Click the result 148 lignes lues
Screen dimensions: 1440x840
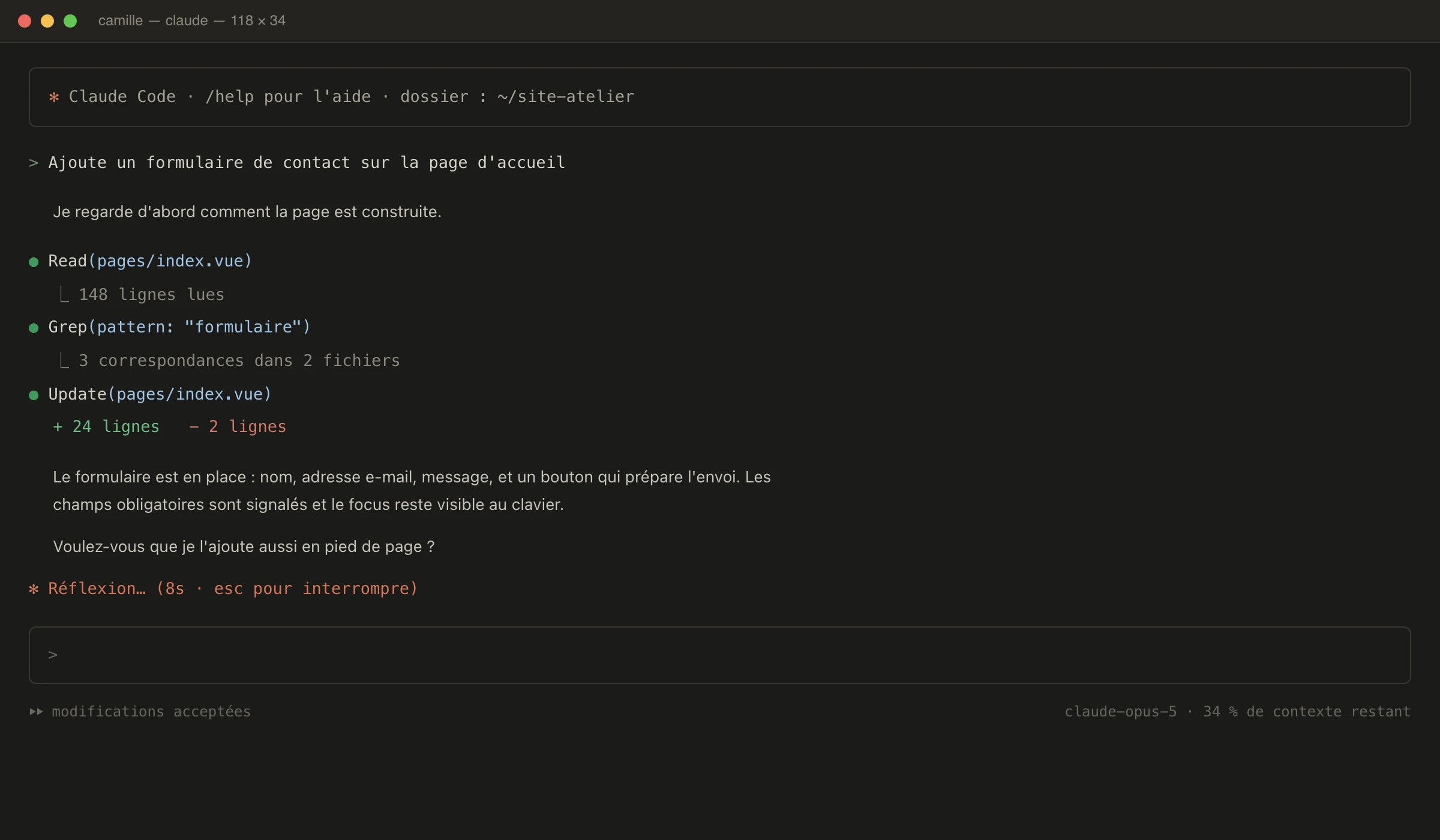[x=151, y=295]
